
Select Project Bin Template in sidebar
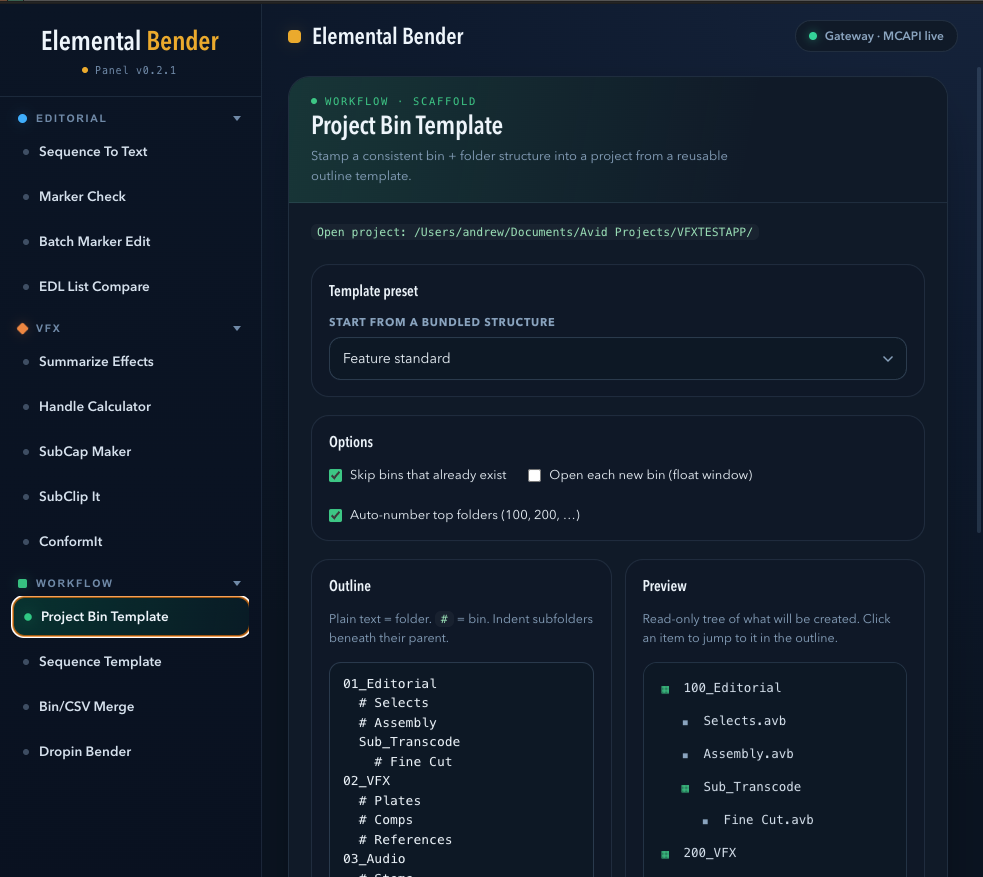click(x=130, y=617)
